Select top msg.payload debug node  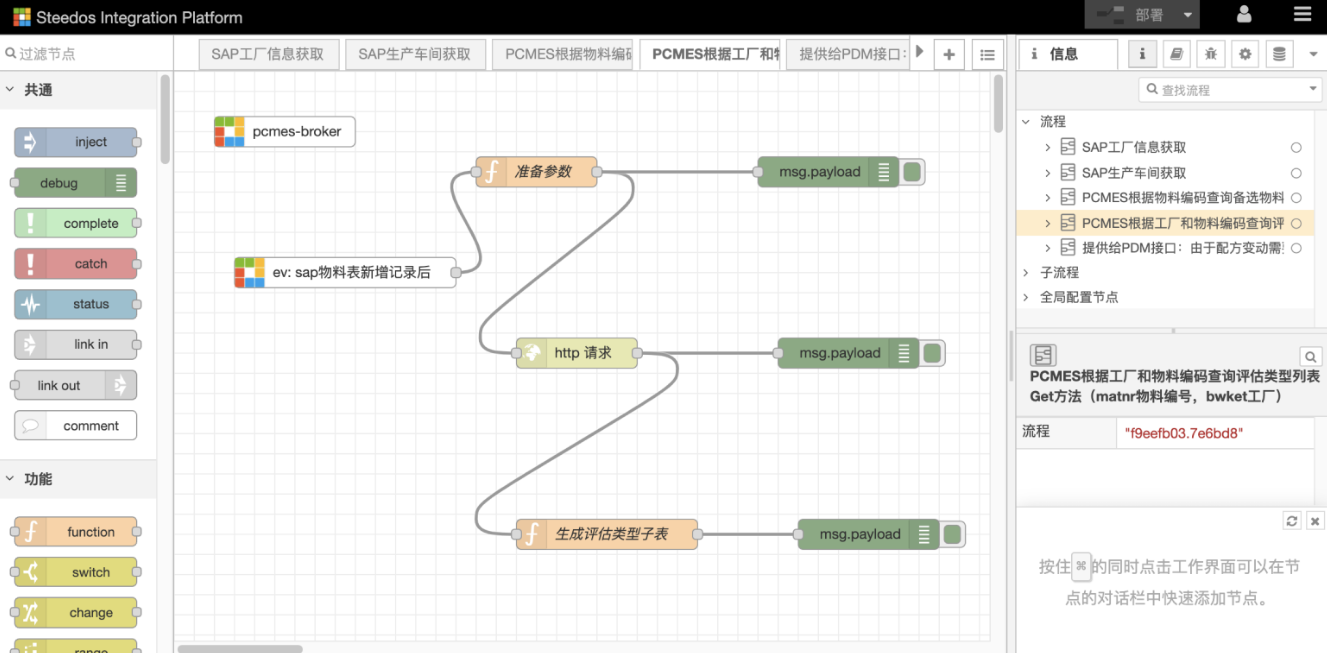click(x=828, y=172)
